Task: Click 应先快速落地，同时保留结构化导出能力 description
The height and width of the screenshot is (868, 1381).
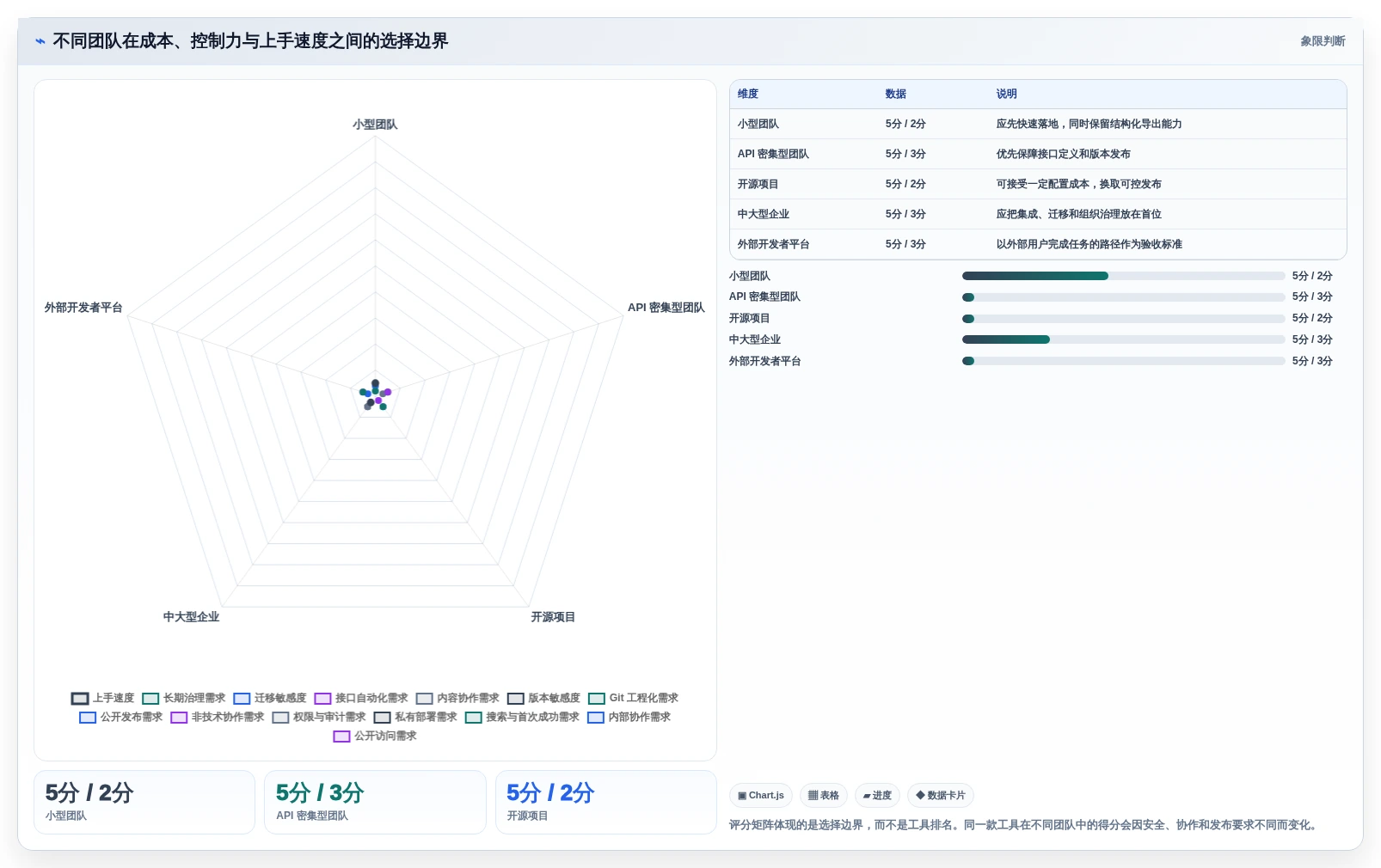Action: pos(1089,124)
